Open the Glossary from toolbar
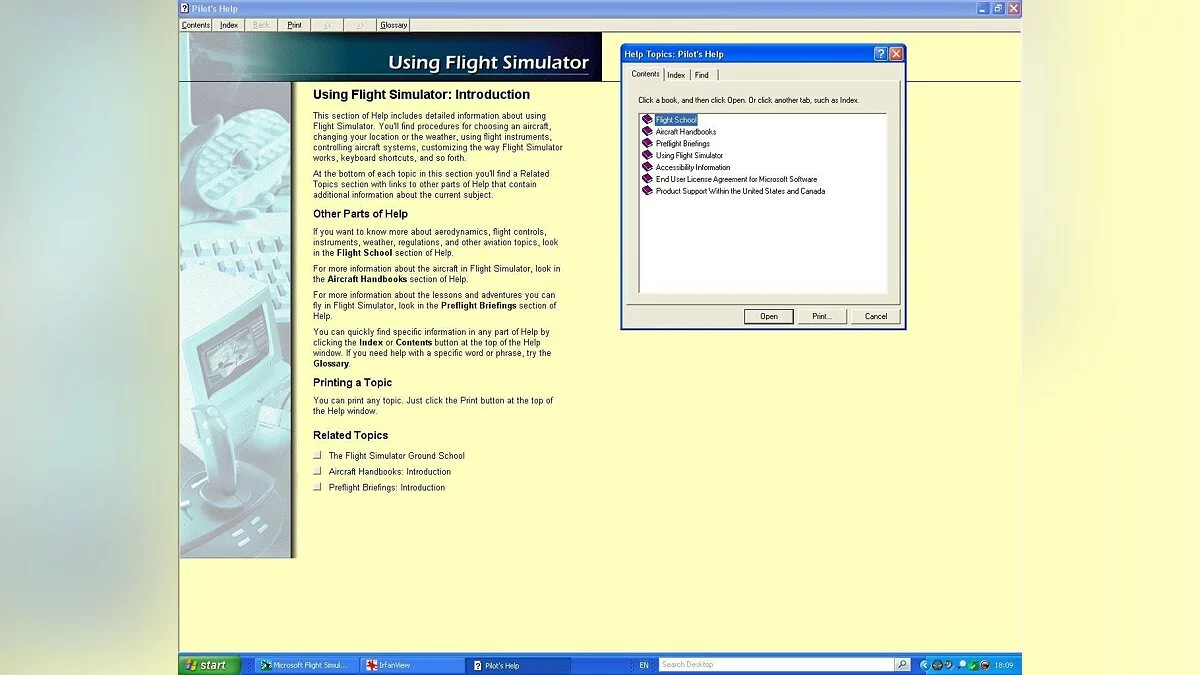Image resolution: width=1200 pixels, height=675 pixels. point(394,25)
